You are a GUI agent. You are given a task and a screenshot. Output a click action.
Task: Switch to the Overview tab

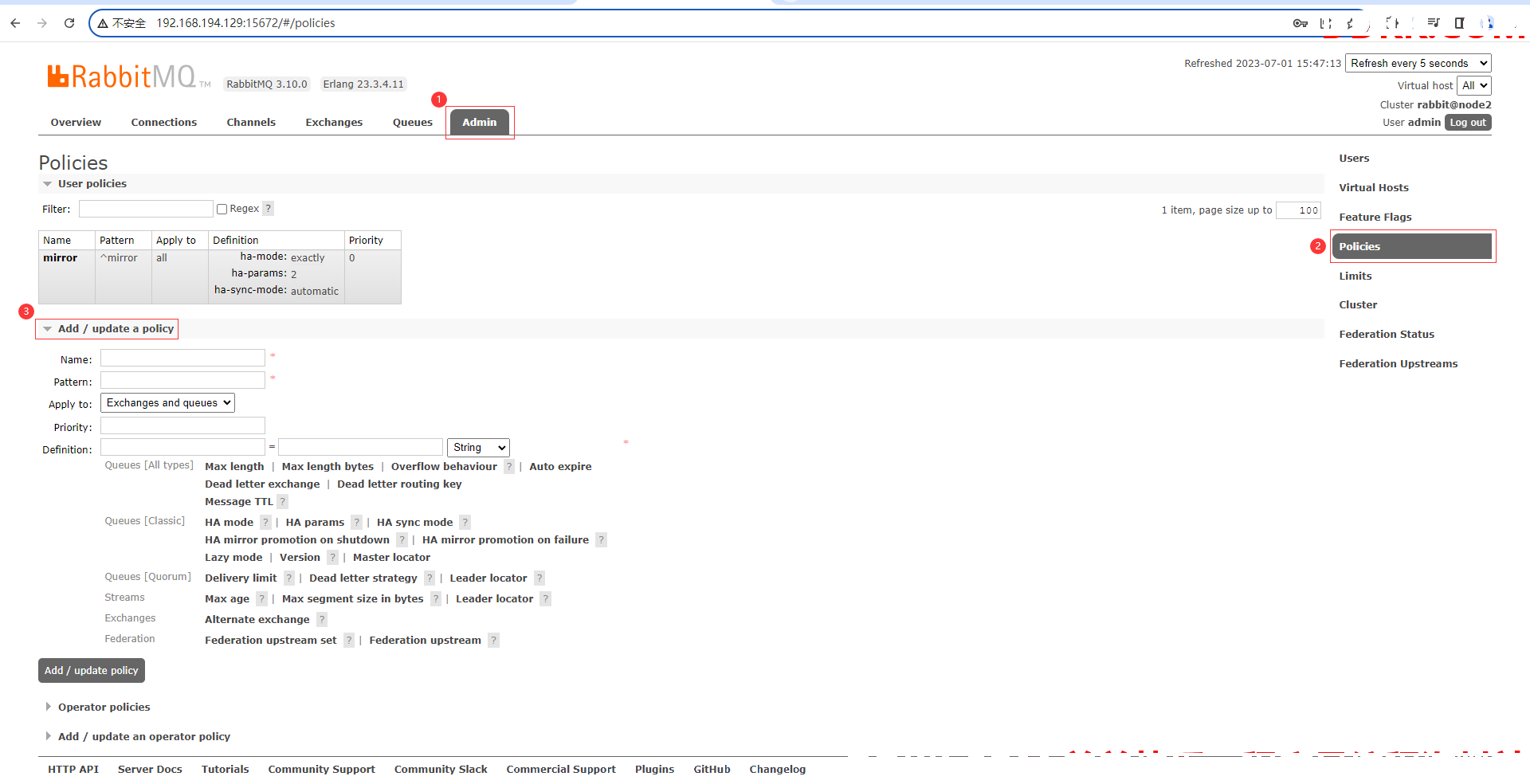[76, 123]
